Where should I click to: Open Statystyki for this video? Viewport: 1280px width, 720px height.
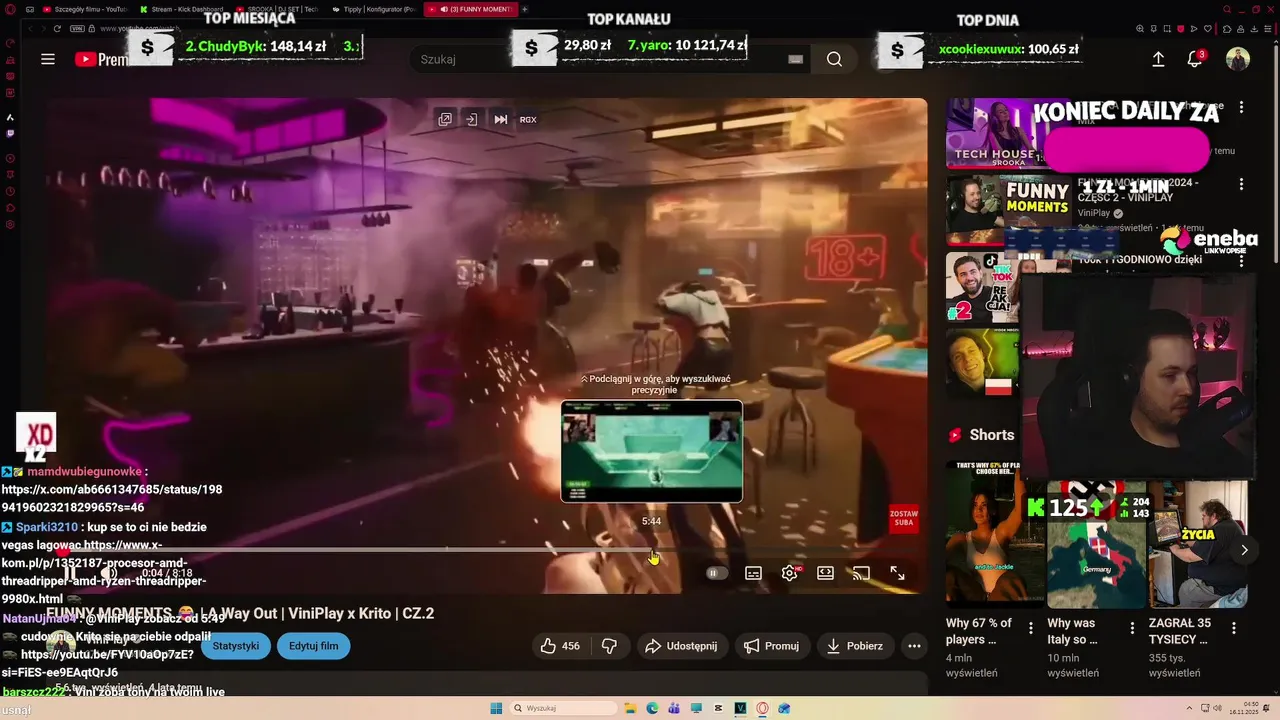point(235,646)
